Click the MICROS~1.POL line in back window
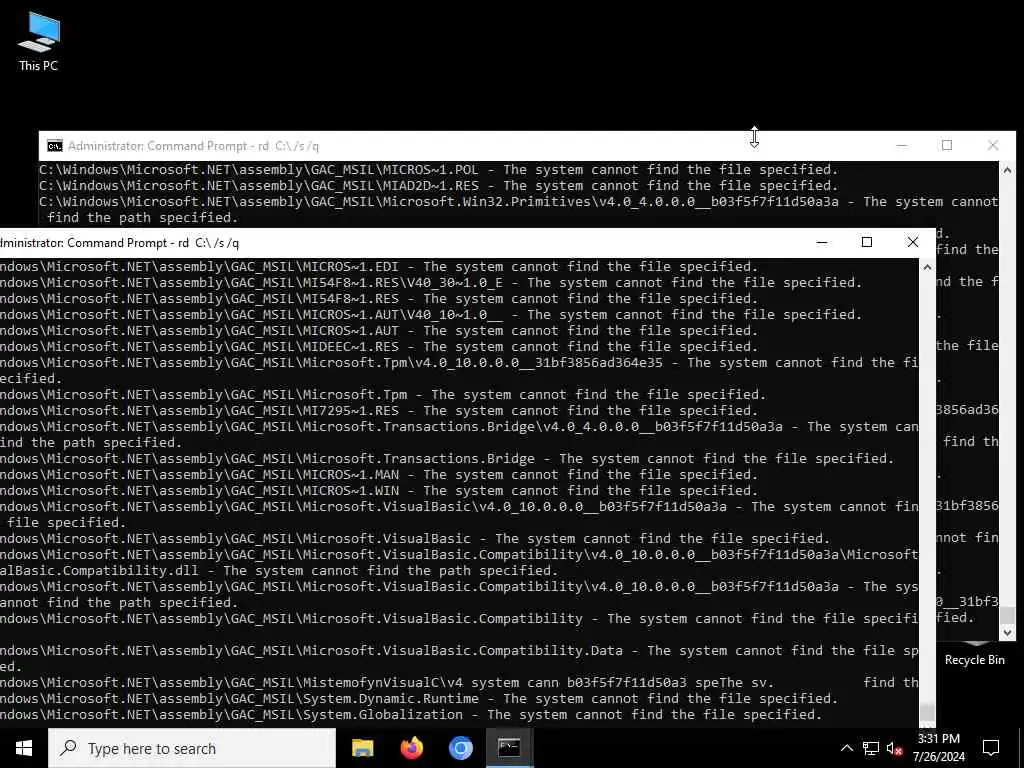Viewport: 1024px width, 768px height. [x=438, y=170]
